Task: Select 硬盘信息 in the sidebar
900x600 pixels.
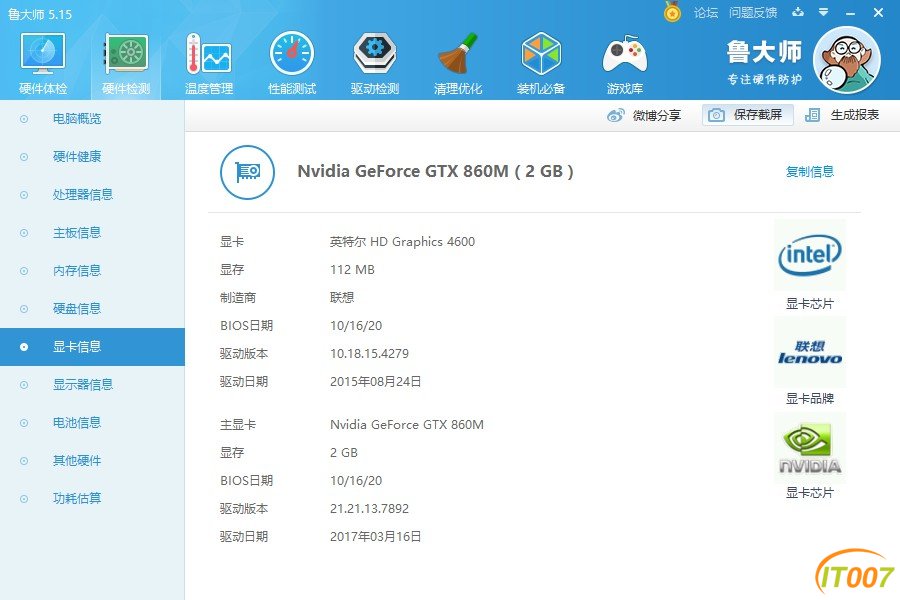Action: point(92,308)
